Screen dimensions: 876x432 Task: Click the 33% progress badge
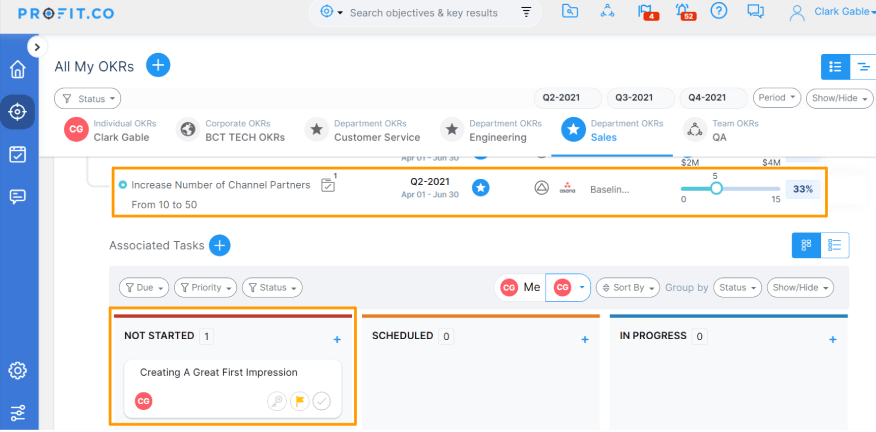tap(803, 189)
